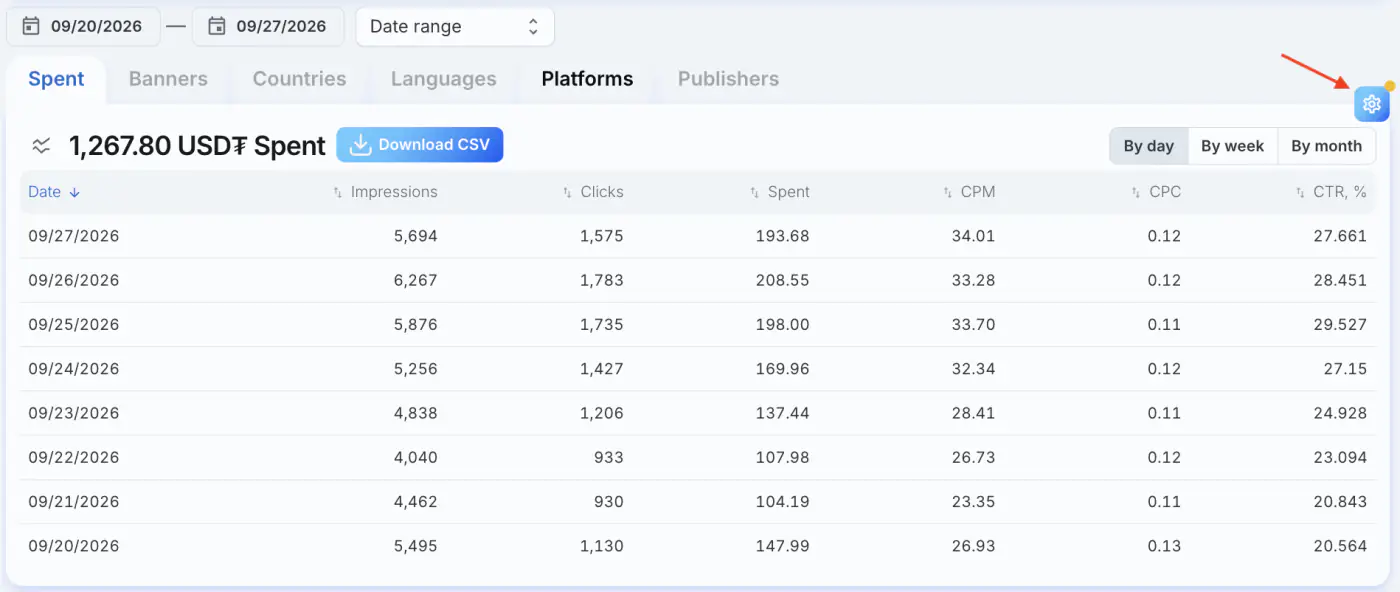This screenshot has width=1400, height=592.
Task: Open the Languages tab
Action: point(444,79)
